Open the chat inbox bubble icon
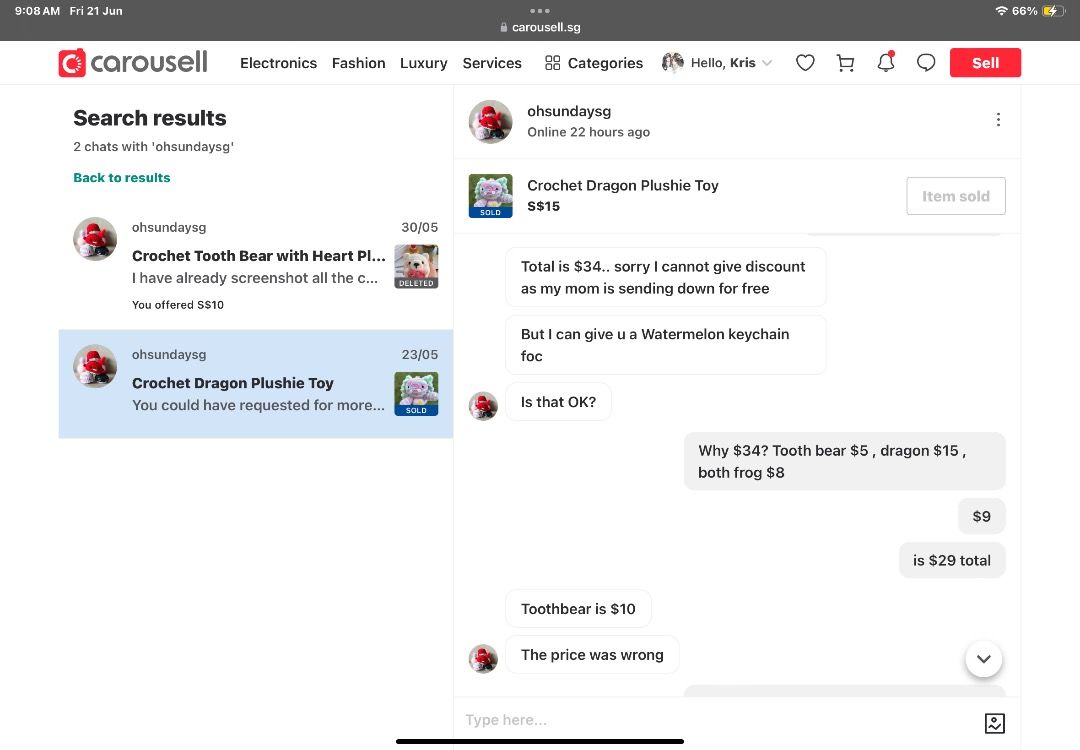This screenshot has height=750, width=1080. [x=926, y=63]
